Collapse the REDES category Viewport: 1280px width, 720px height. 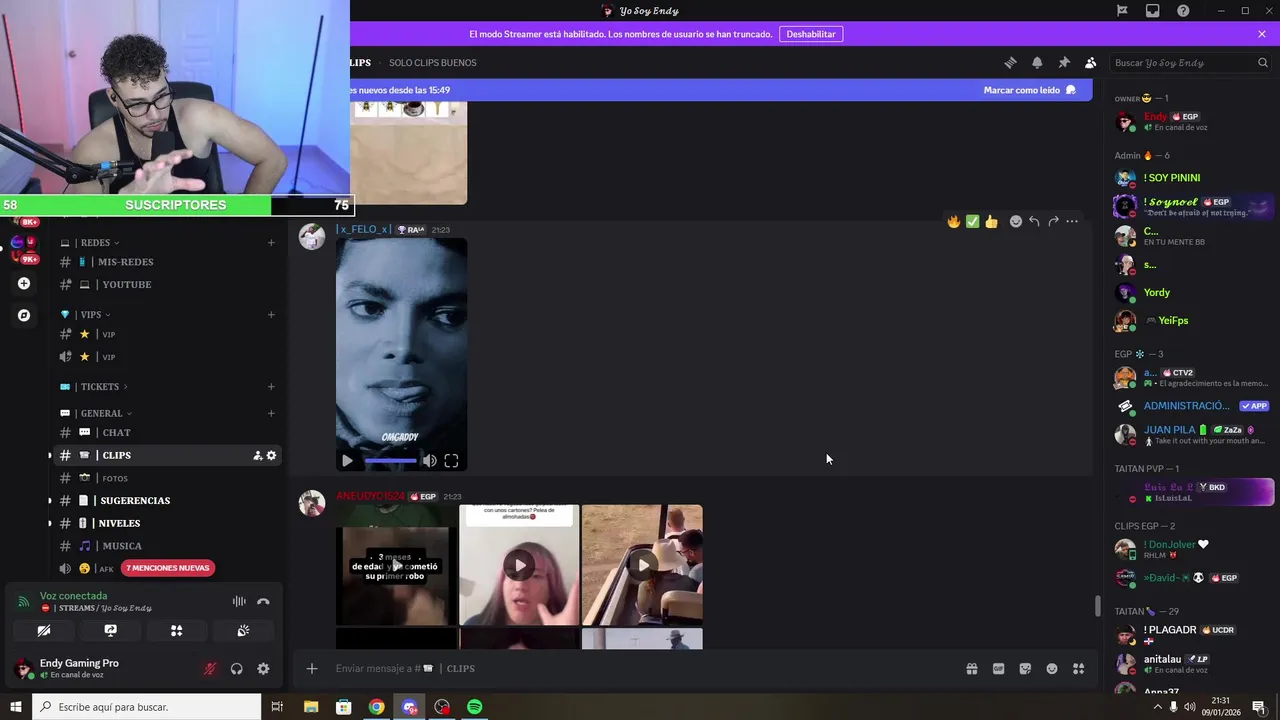[98, 242]
